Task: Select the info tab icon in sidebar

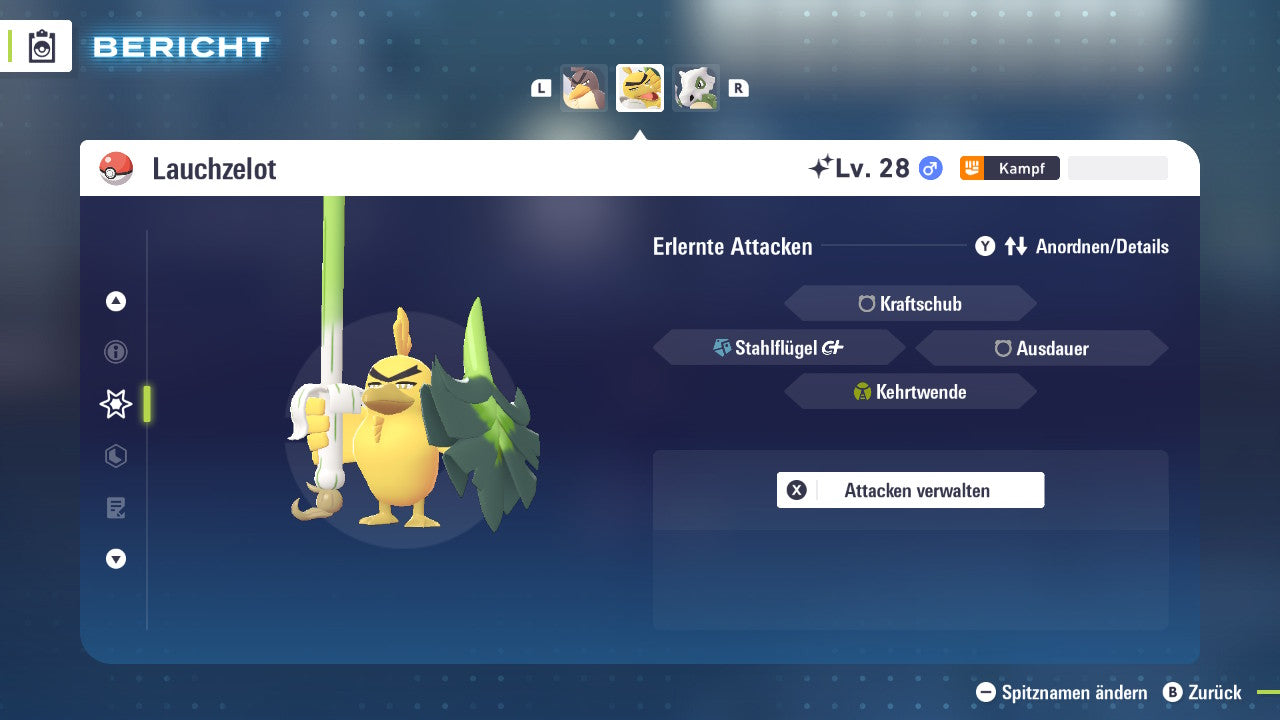Action: click(116, 352)
